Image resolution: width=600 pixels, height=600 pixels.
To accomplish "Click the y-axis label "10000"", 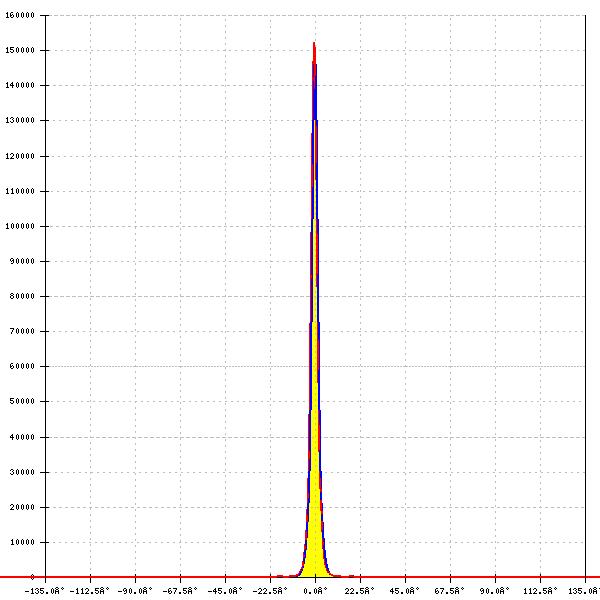I will click(22, 542).
